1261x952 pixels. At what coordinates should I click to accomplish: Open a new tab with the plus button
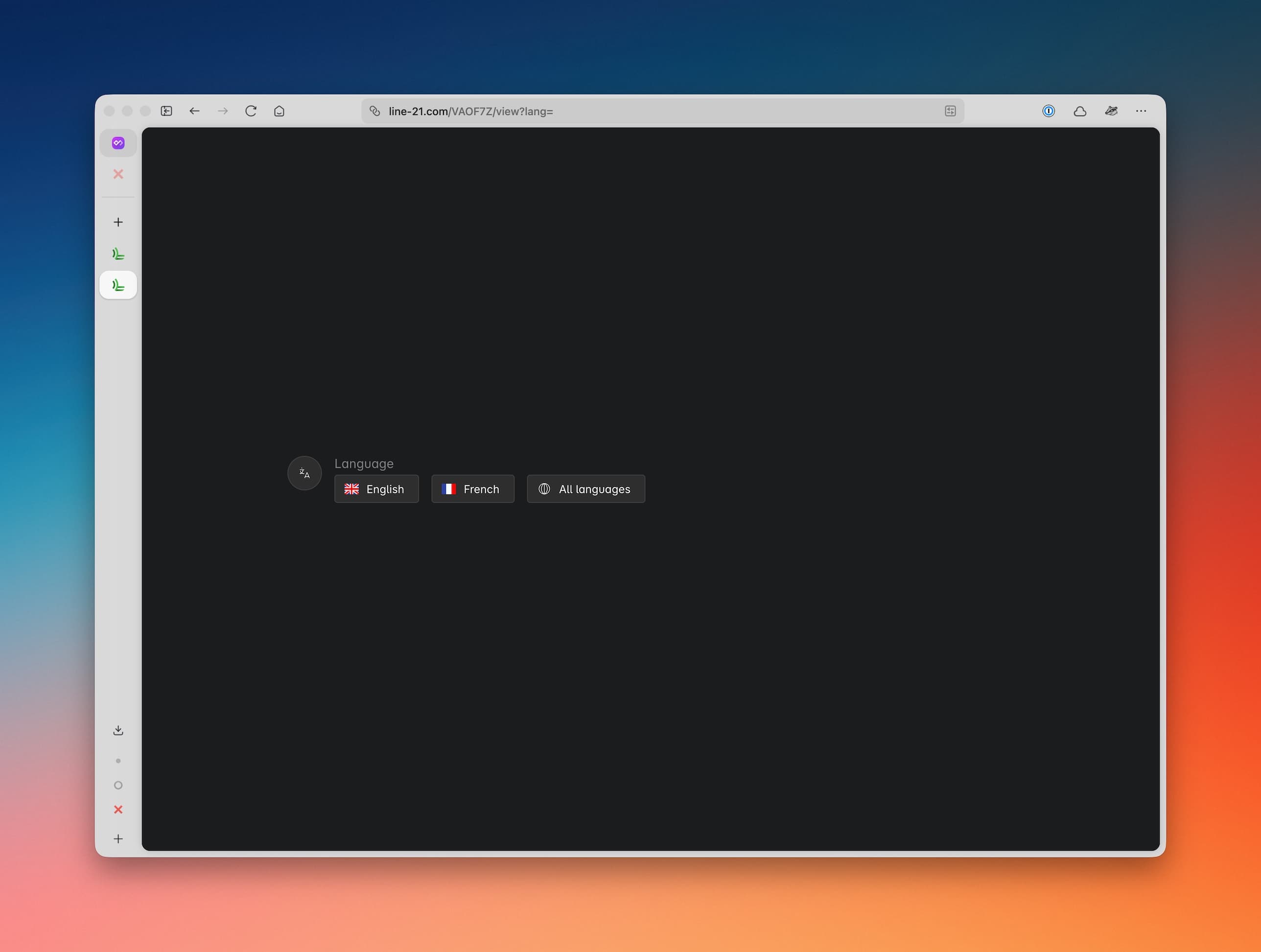tap(118, 222)
